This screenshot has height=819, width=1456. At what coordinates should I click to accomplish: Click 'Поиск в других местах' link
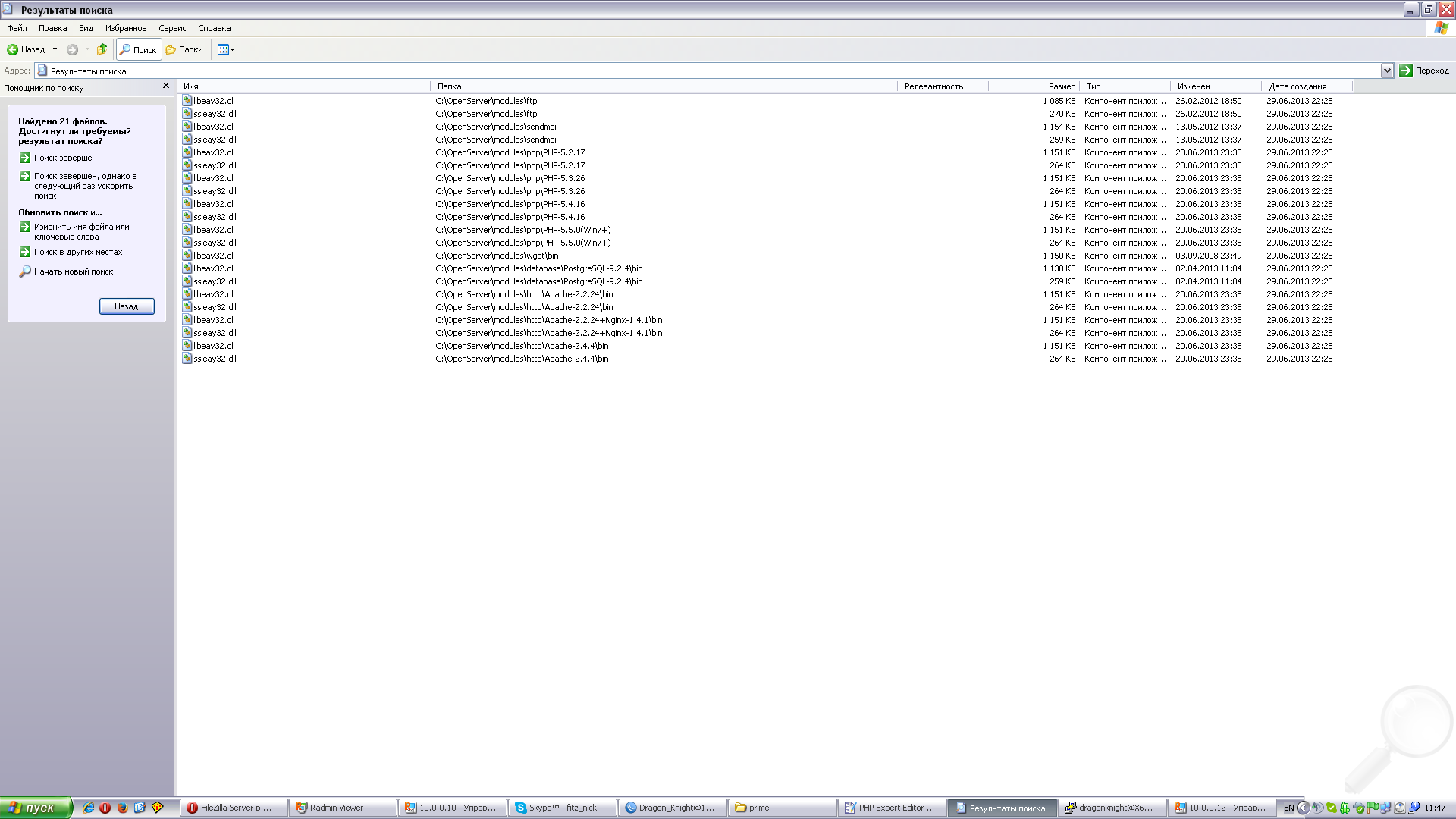(77, 252)
